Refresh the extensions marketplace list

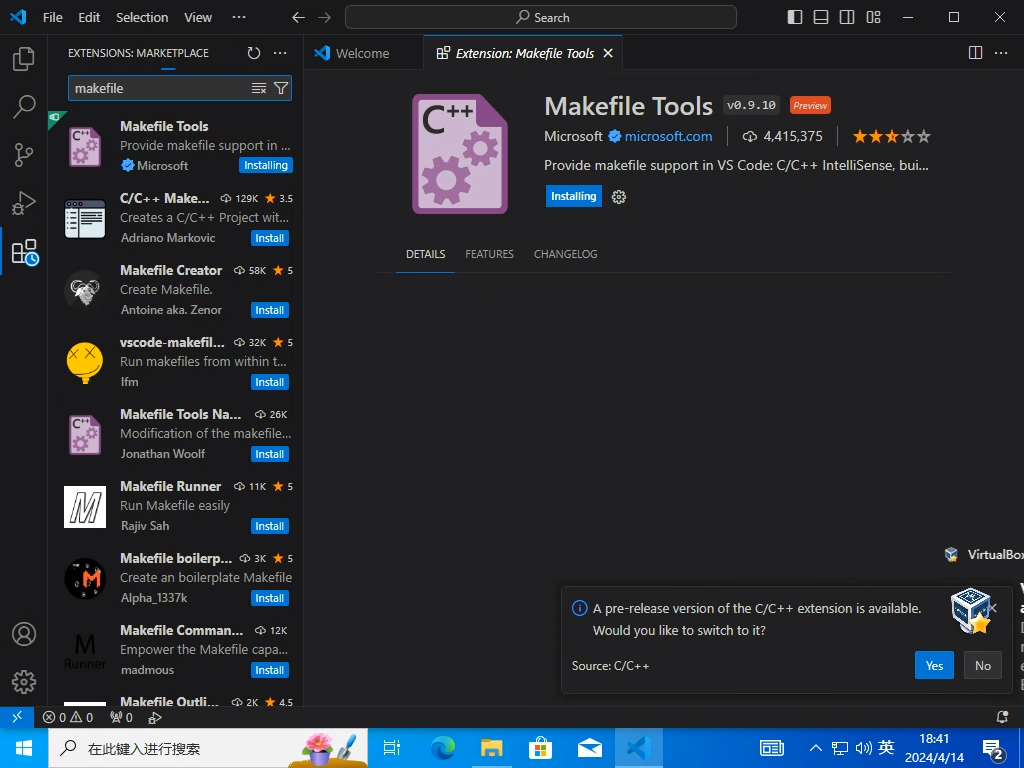click(253, 53)
